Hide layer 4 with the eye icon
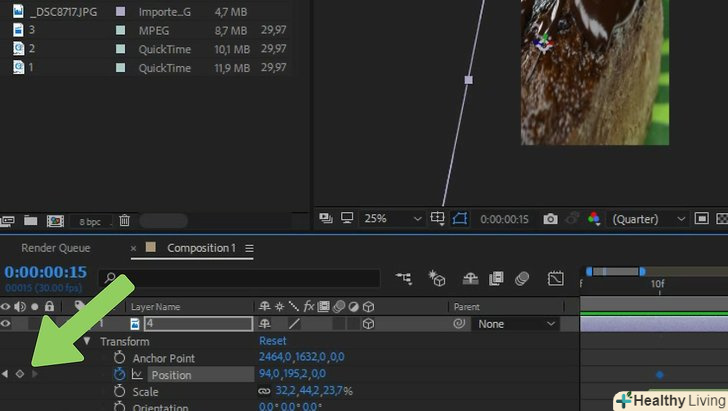Image resolution: width=728 pixels, height=411 pixels. [x=6, y=324]
